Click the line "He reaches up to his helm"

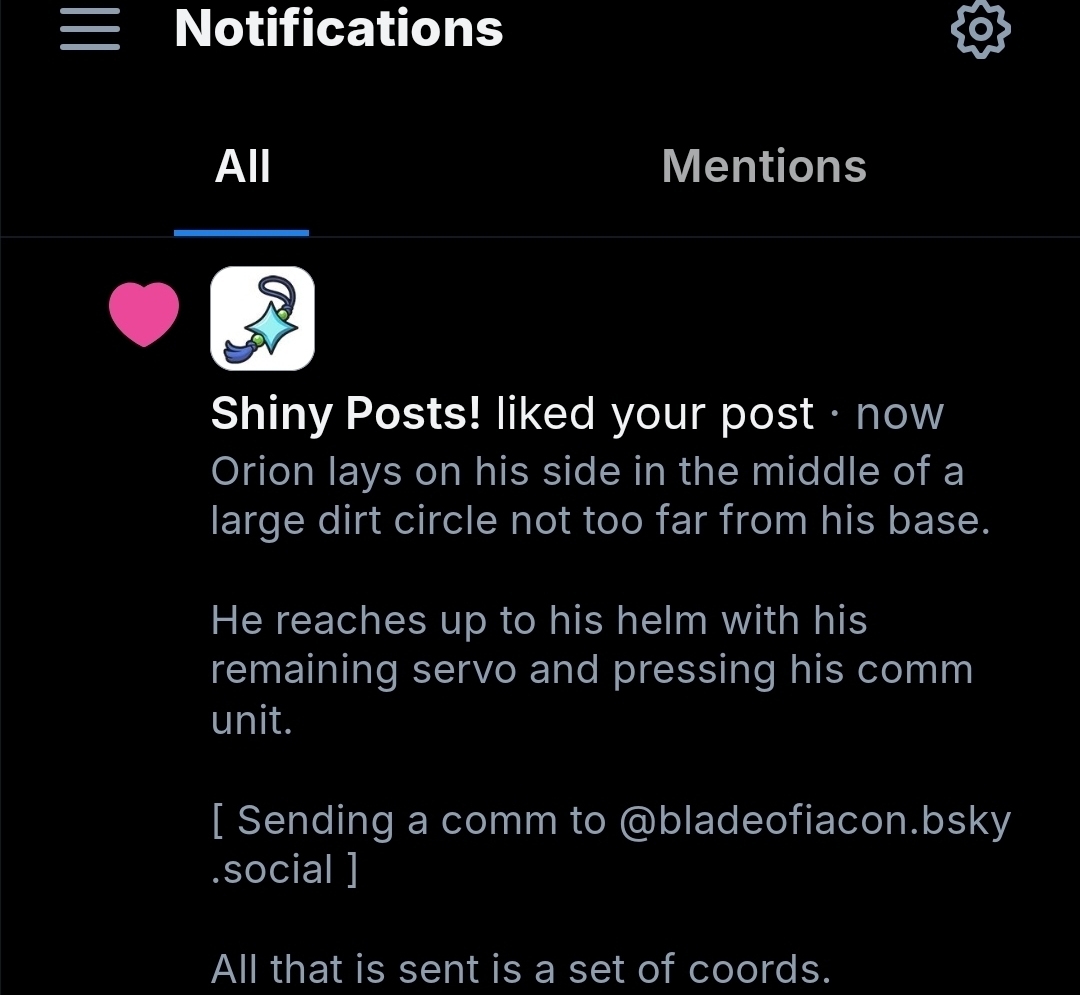[x=538, y=621]
